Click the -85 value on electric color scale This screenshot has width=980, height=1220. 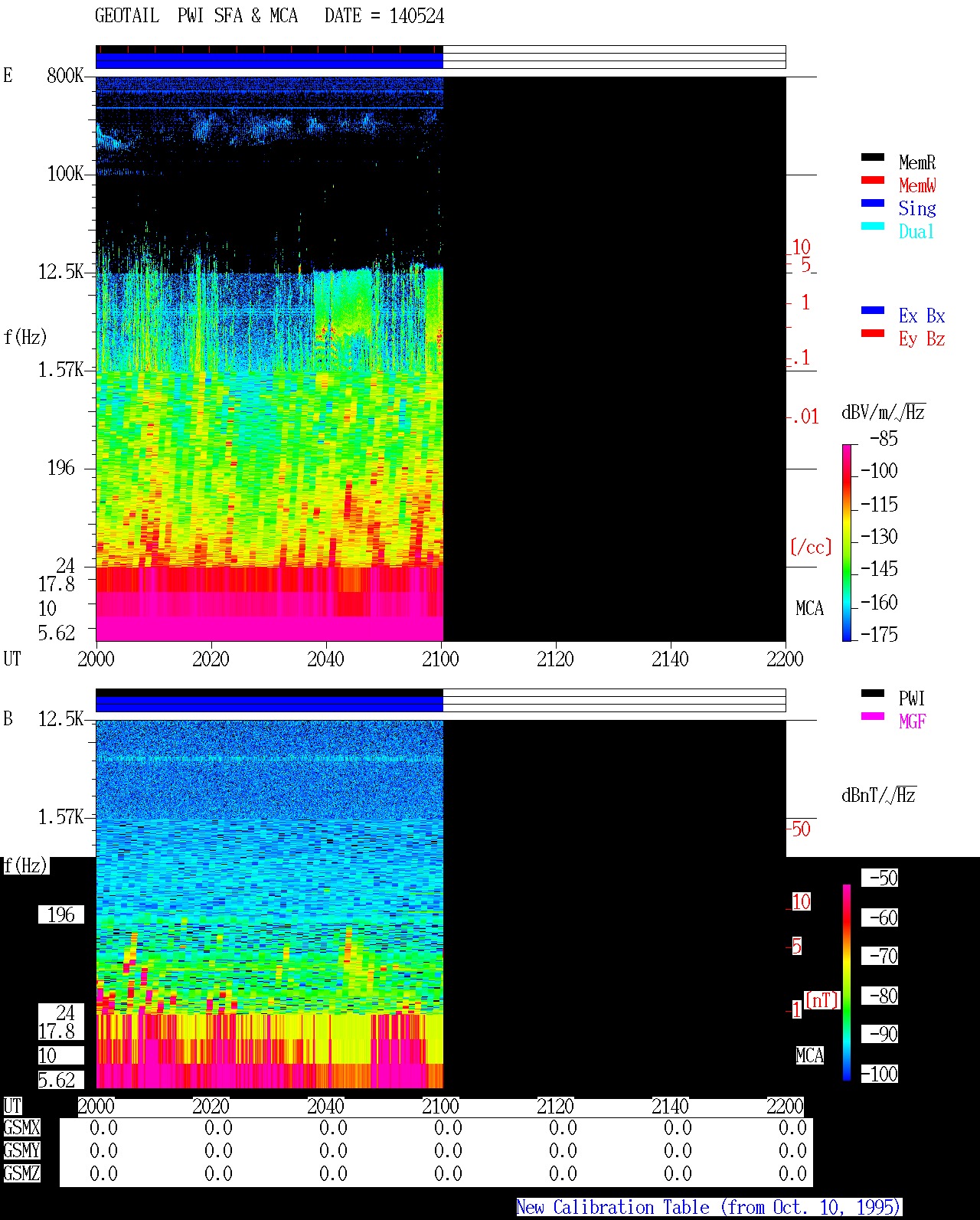coord(884,439)
